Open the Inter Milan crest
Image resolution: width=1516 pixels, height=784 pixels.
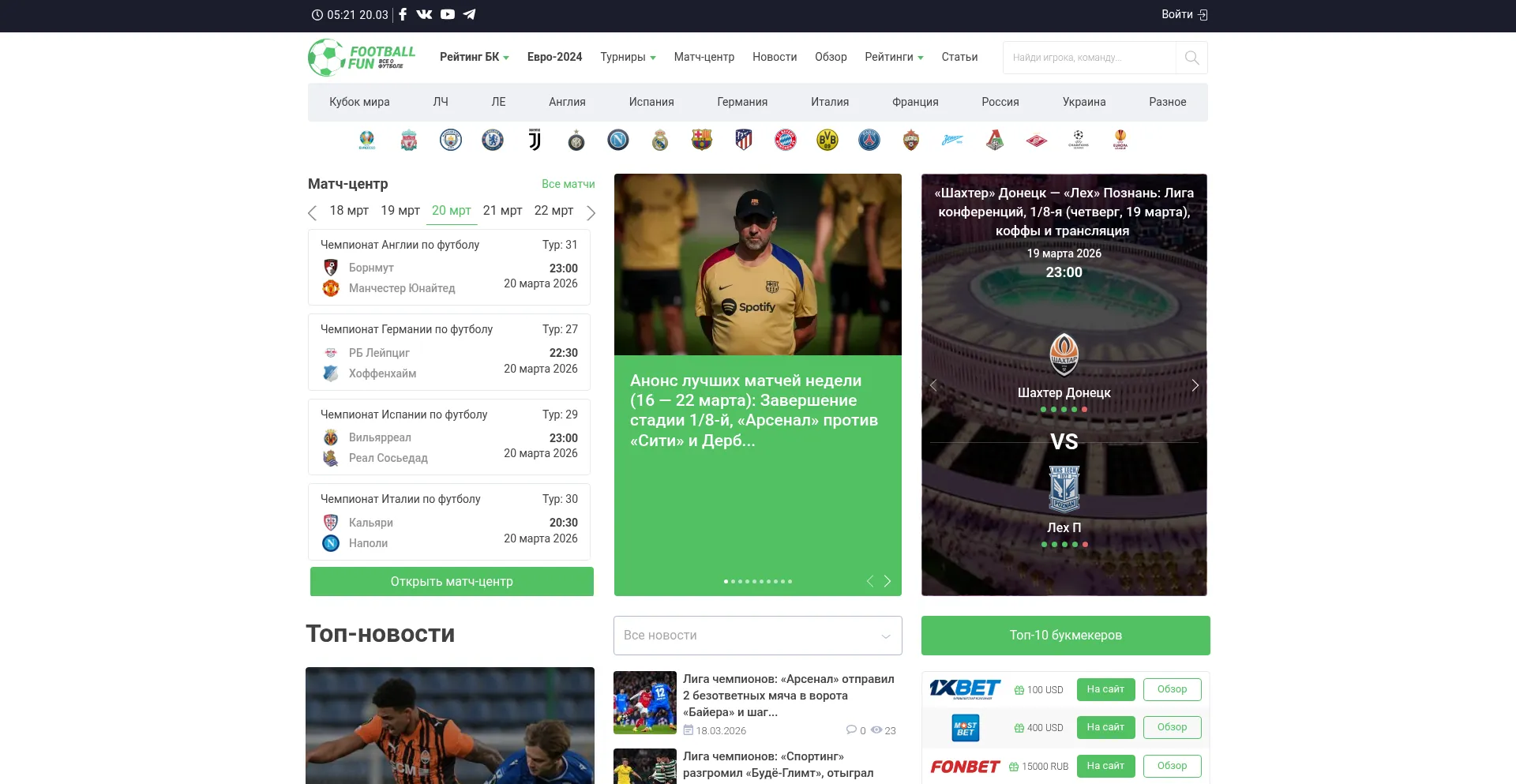point(576,141)
